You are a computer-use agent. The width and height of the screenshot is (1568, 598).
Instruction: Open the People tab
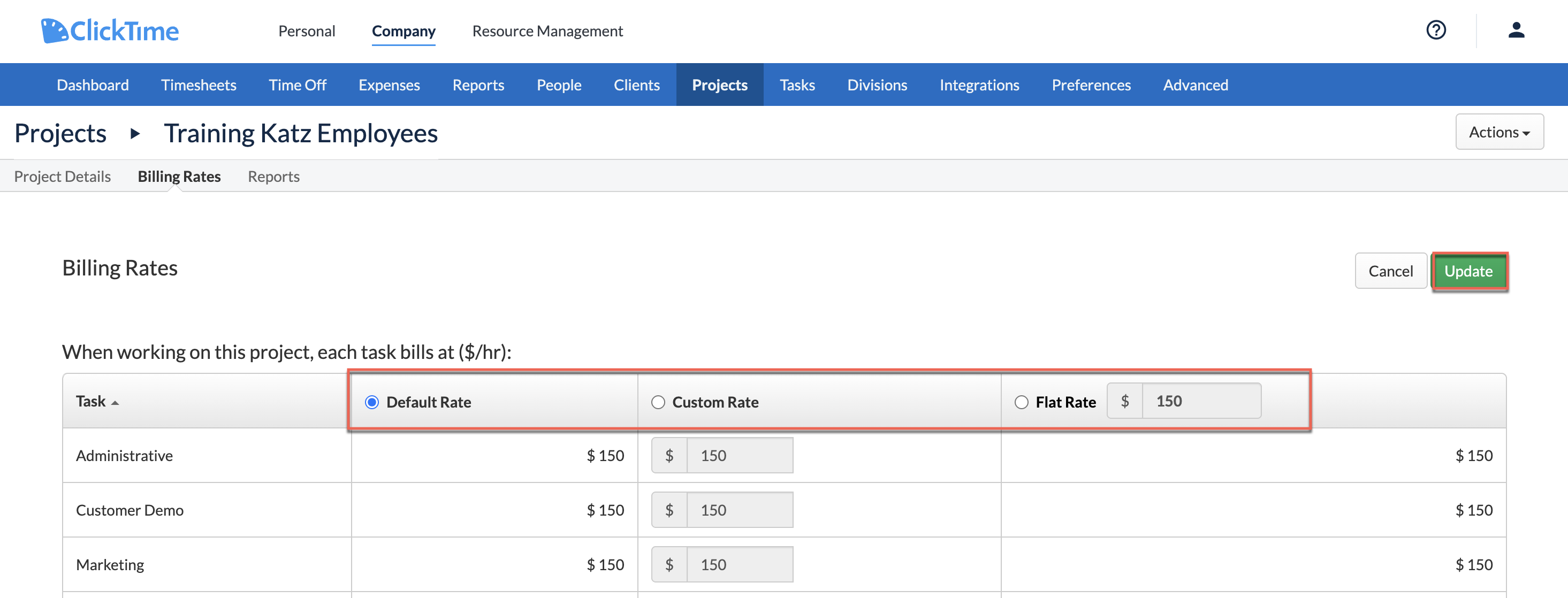[x=559, y=85]
